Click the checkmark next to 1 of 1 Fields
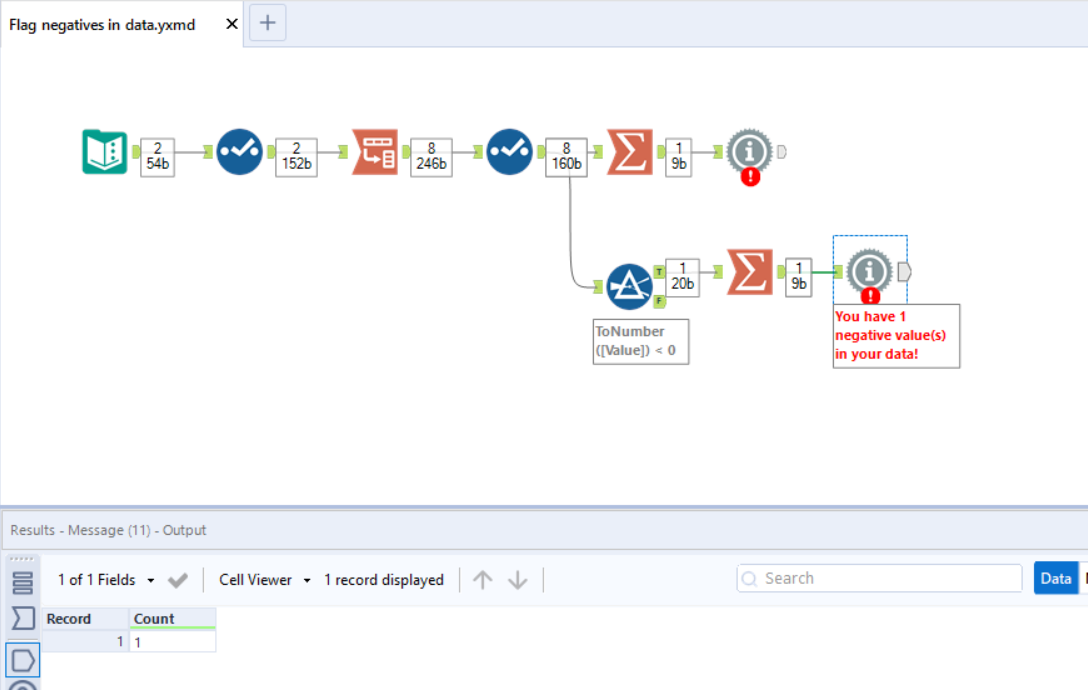 pyautogui.click(x=179, y=579)
